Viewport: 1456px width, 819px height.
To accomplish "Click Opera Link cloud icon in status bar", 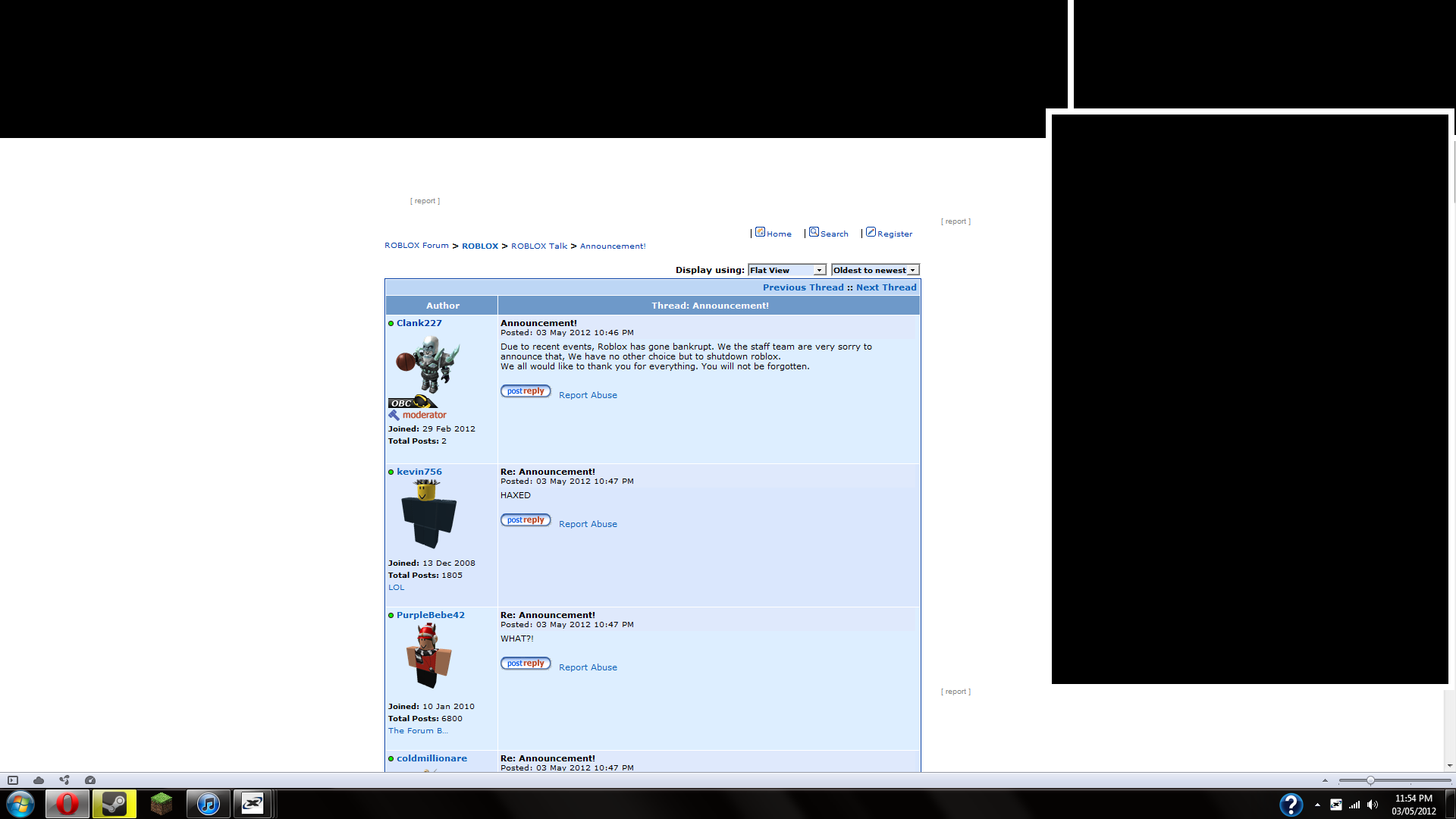I will 39,780.
